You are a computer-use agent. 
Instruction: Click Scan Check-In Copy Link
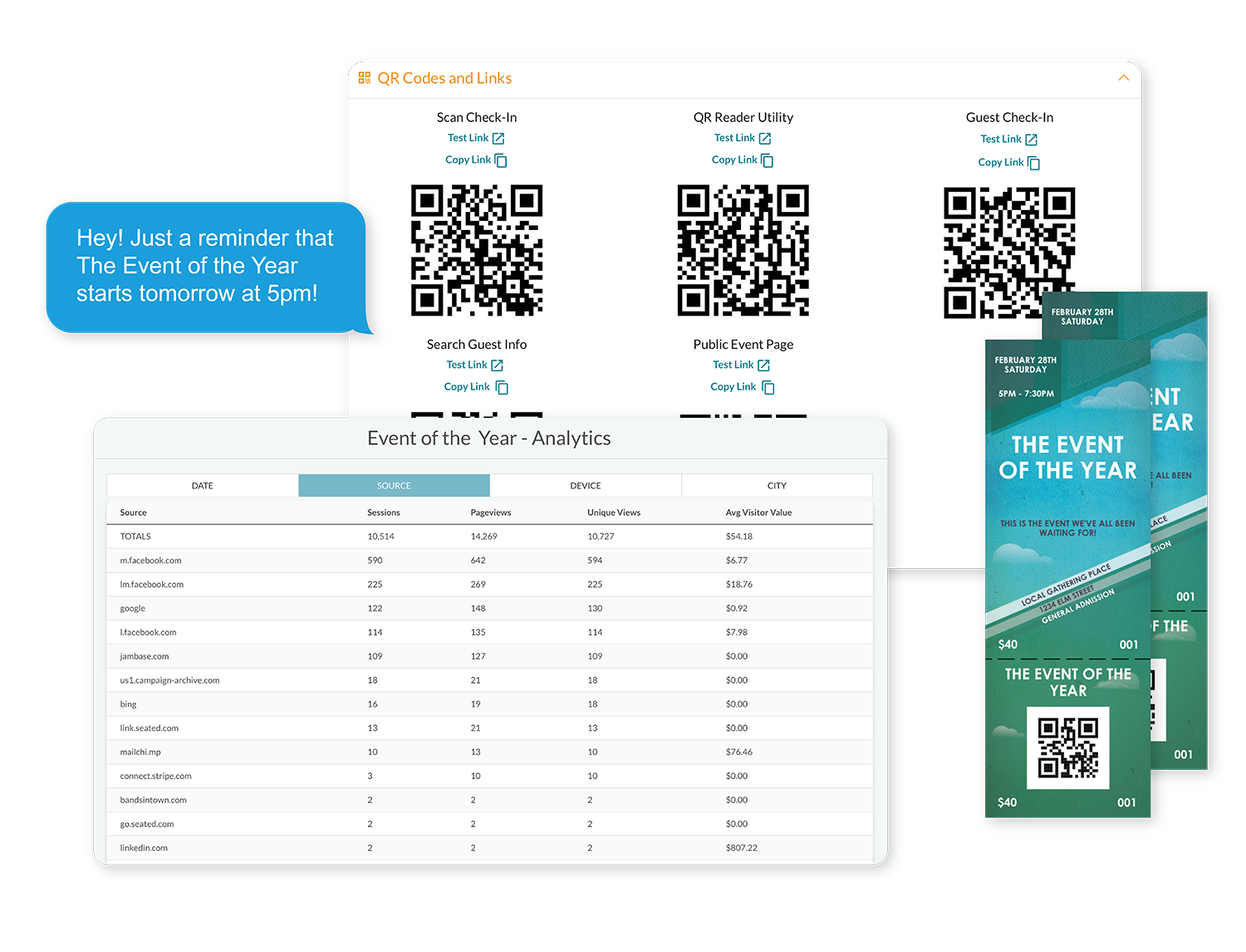[468, 159]
